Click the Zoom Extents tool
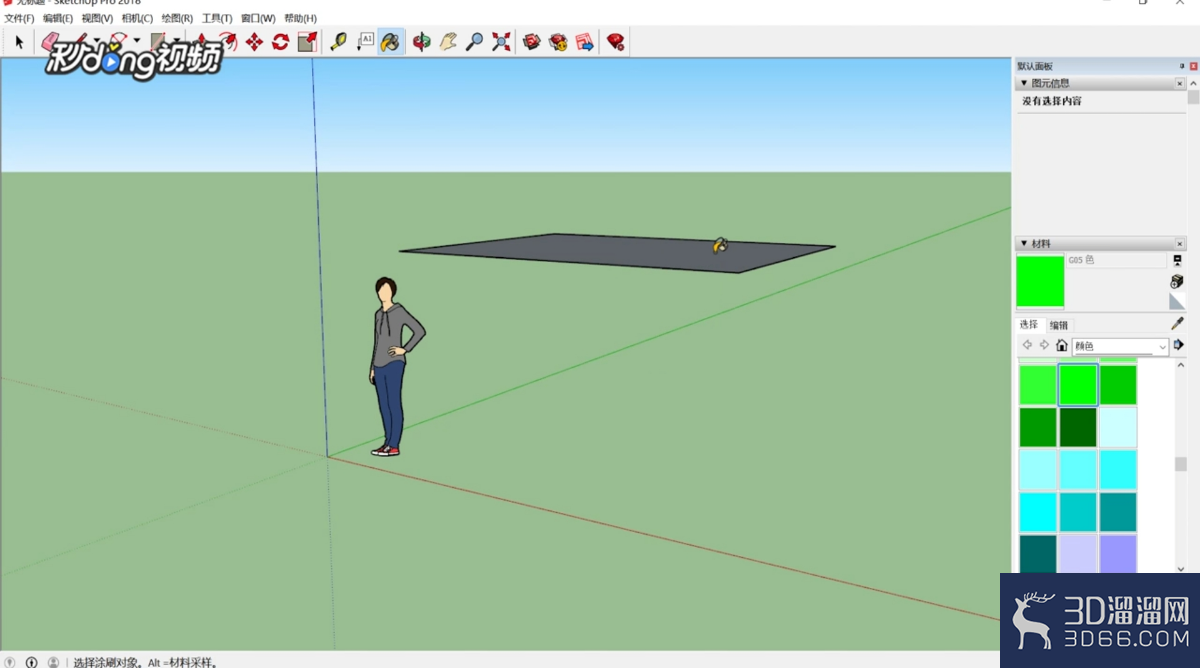 click(x=501, y=41)
